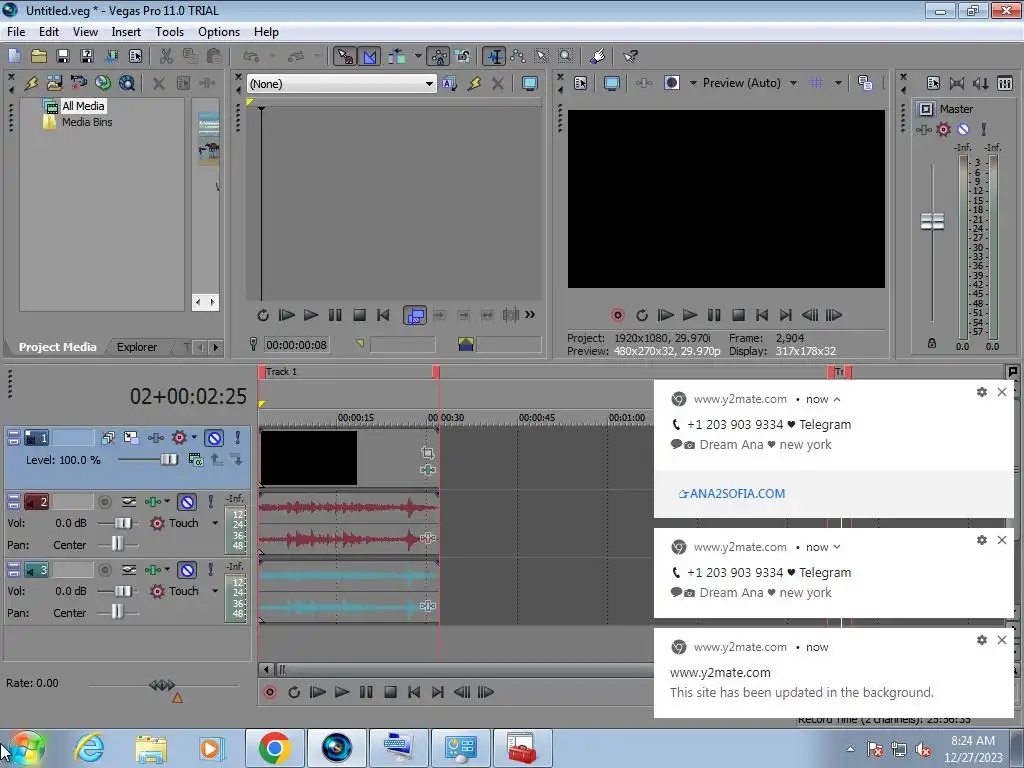
Task: Open the File menu
Action: pos(16,31)
